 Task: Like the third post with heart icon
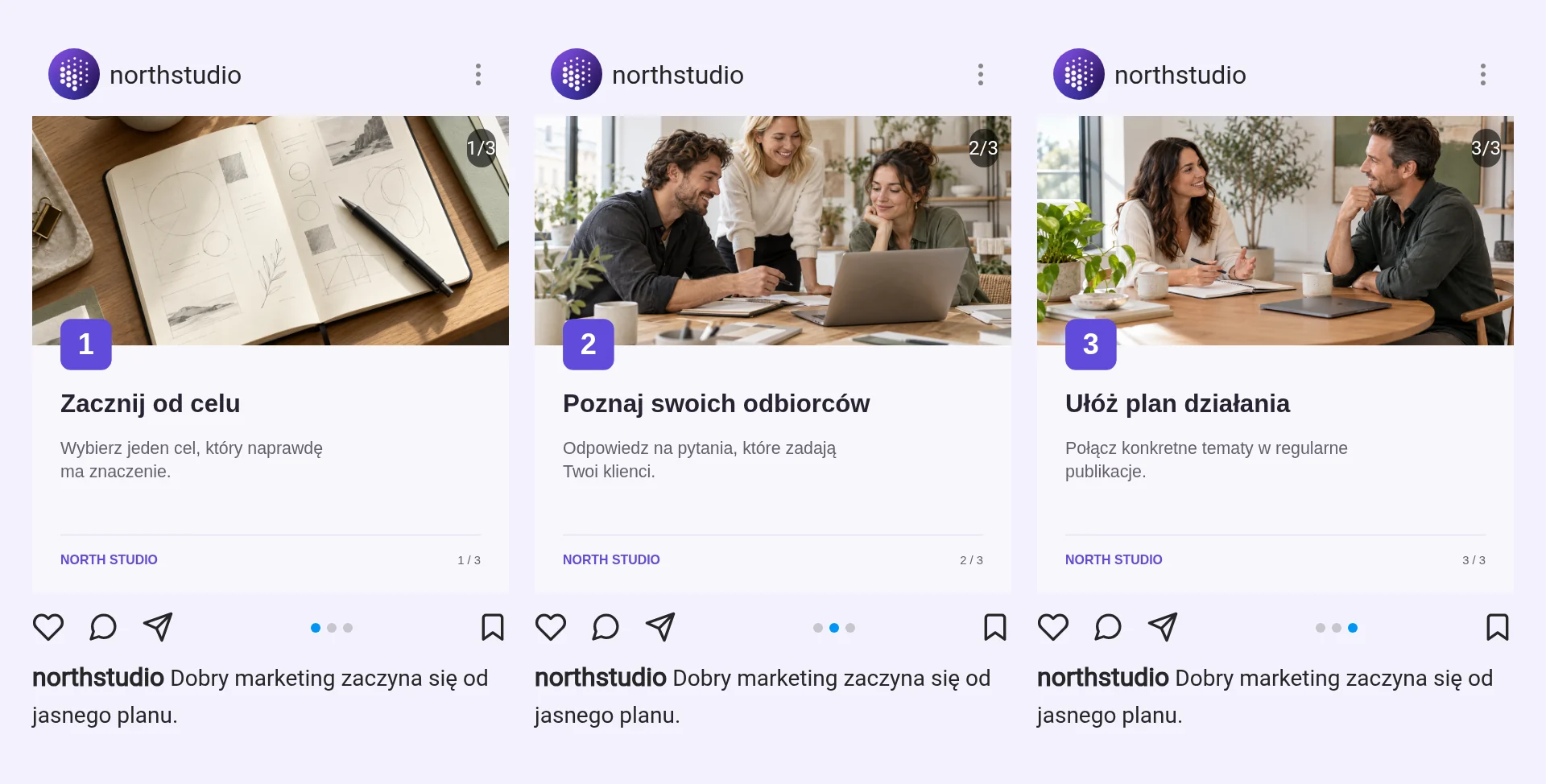pyautogui.click(x=1053, y=627)
